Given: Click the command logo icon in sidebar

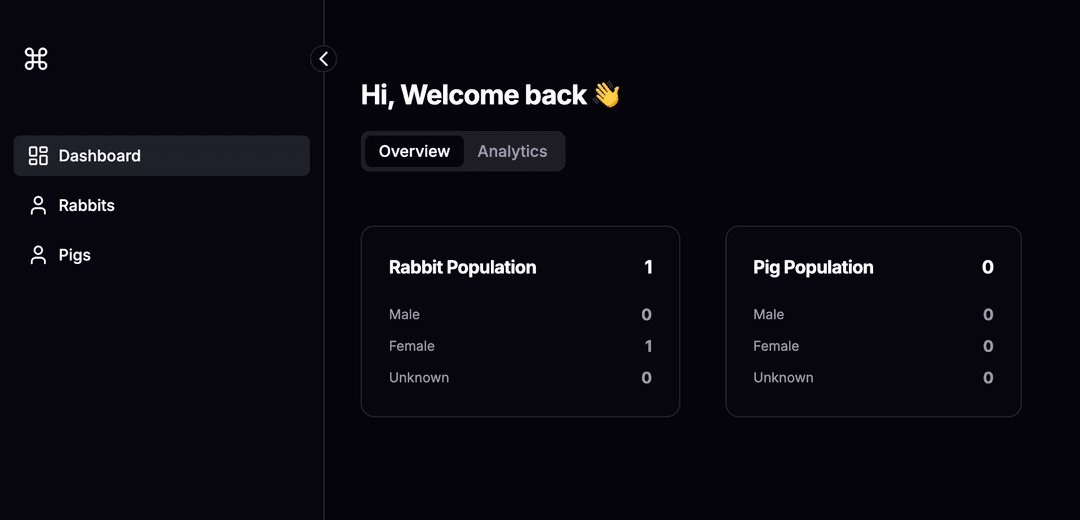Looking at the screenshot, I should pos(36,59).
